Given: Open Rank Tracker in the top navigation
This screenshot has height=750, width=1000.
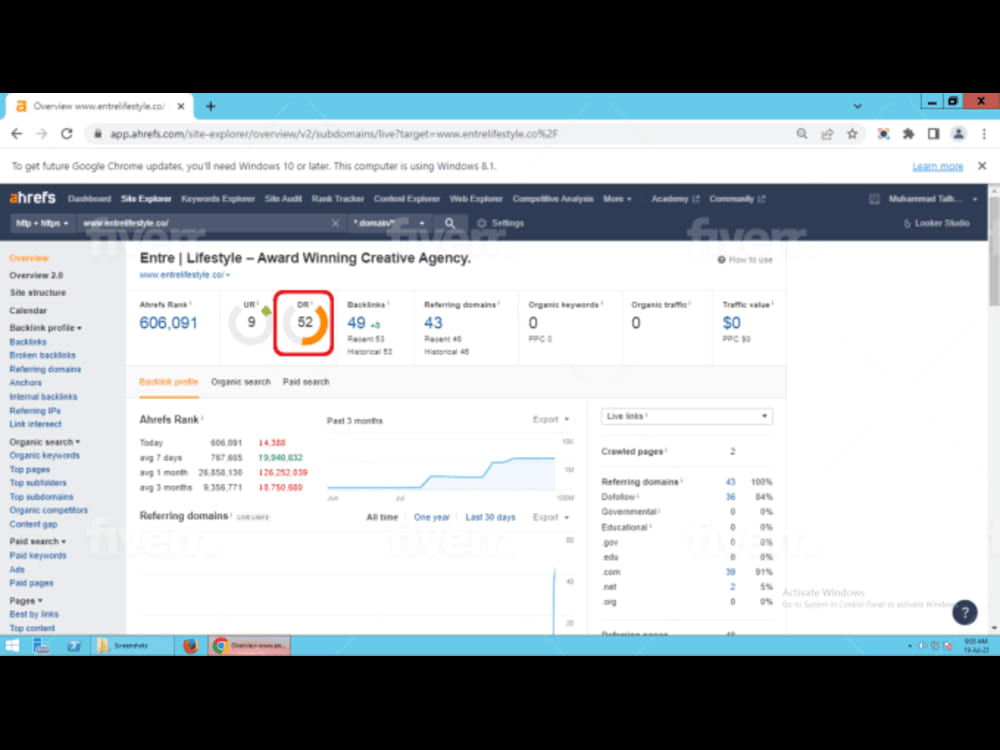Looking at the screenshot, I should (x=338, y=199).
